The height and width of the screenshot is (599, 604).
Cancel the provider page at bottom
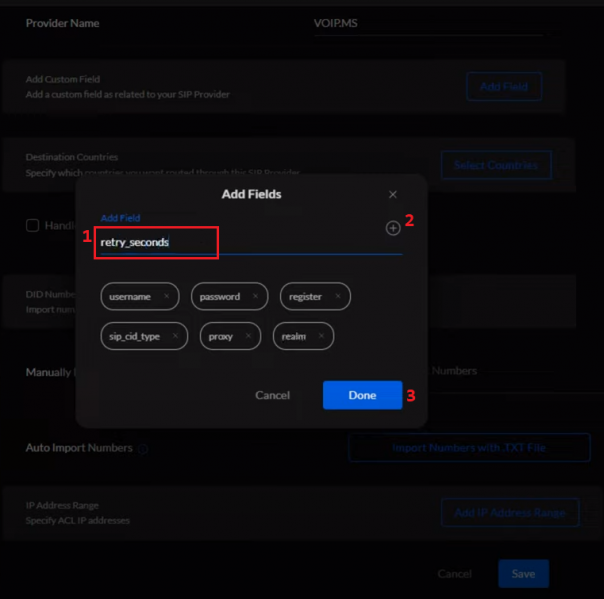point(455,574)
